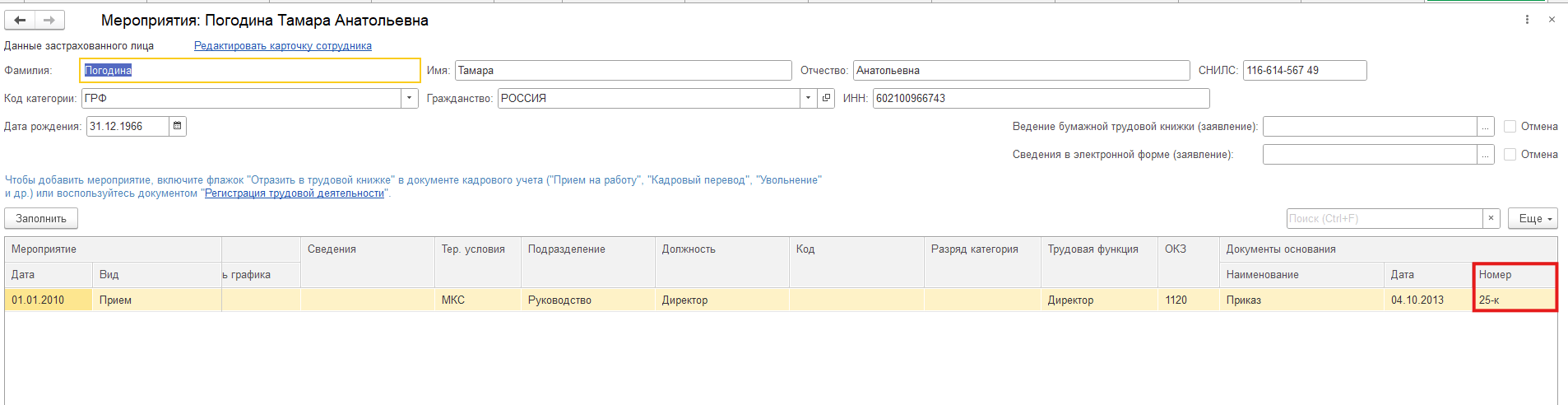Click the Наименование column header

pyautogui.click(x=1301, y=275)
